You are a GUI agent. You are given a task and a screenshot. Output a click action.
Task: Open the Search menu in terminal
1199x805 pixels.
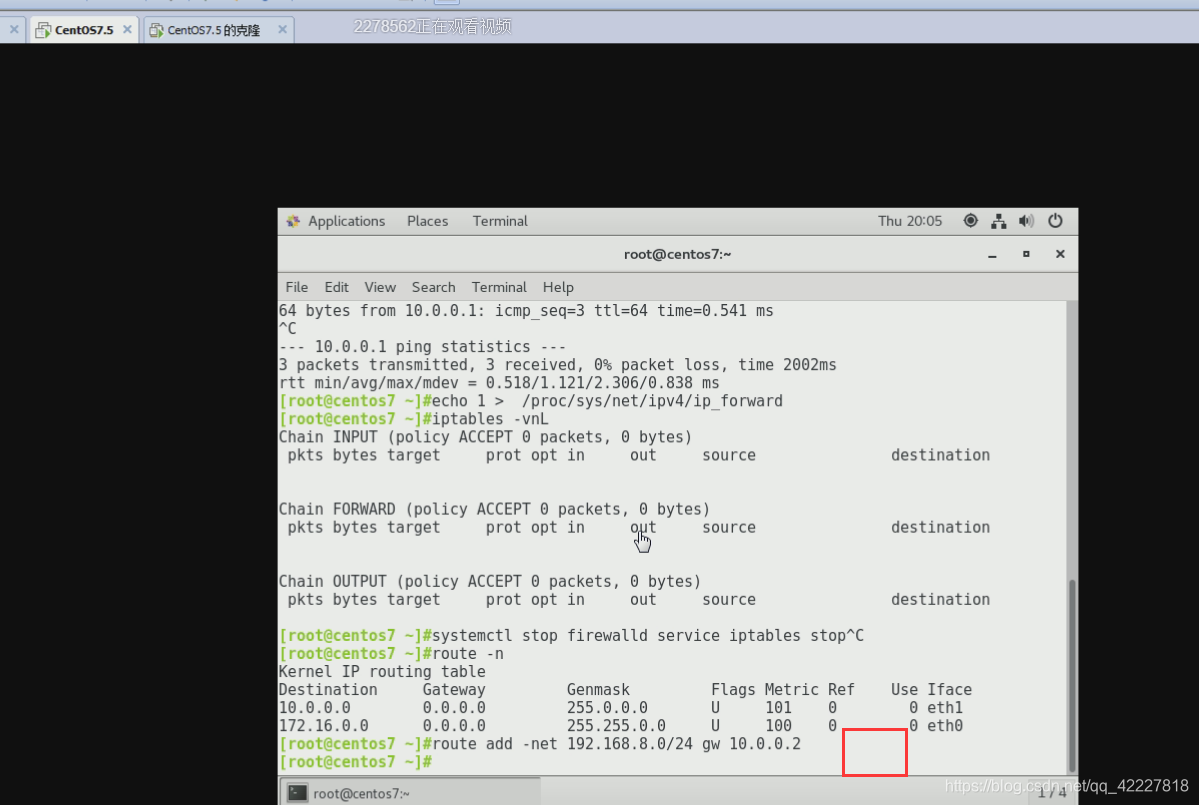434,287
